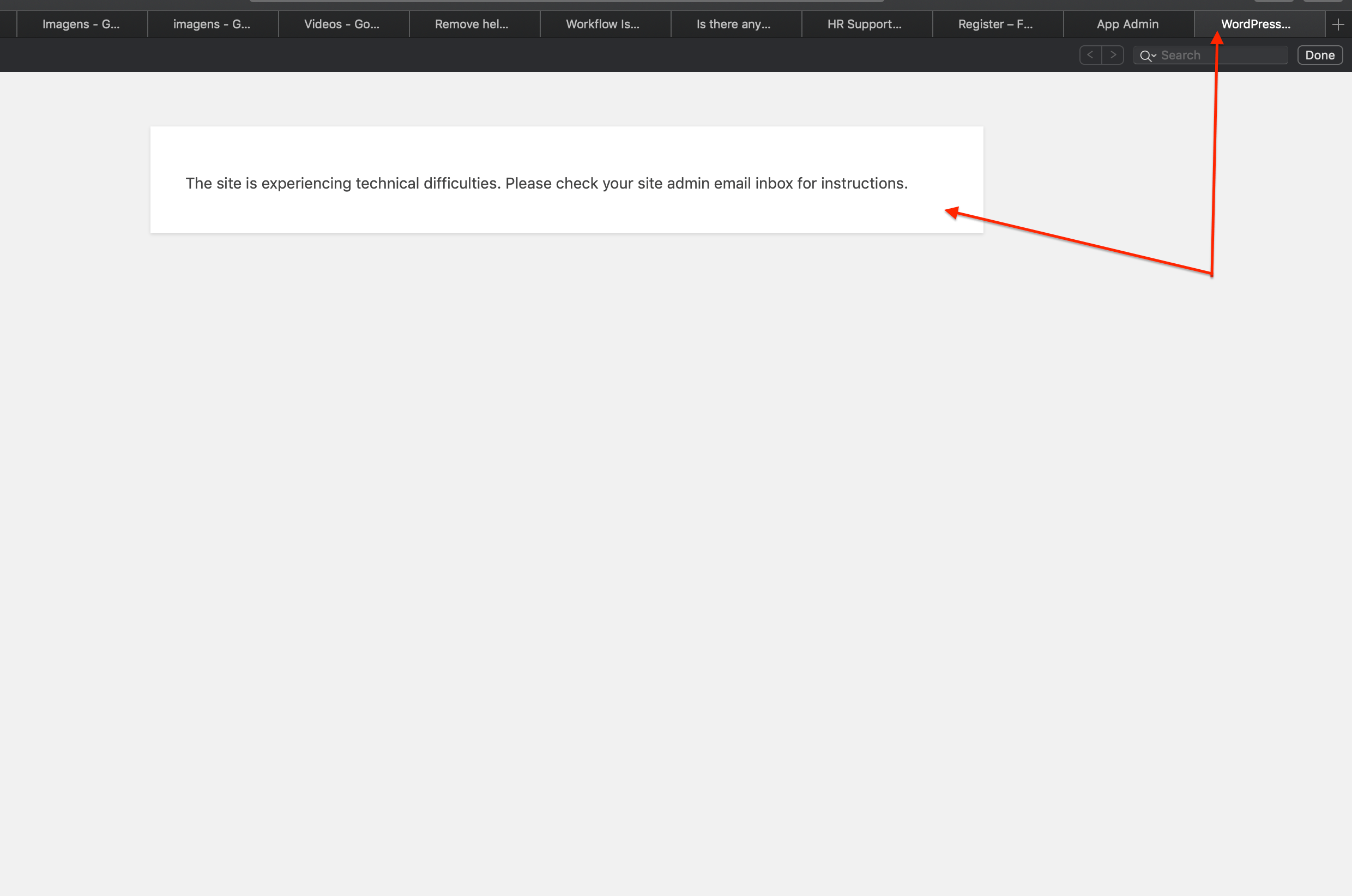Switch to Videos - Go... tab

pyautogui.click(x=341, y=25)
